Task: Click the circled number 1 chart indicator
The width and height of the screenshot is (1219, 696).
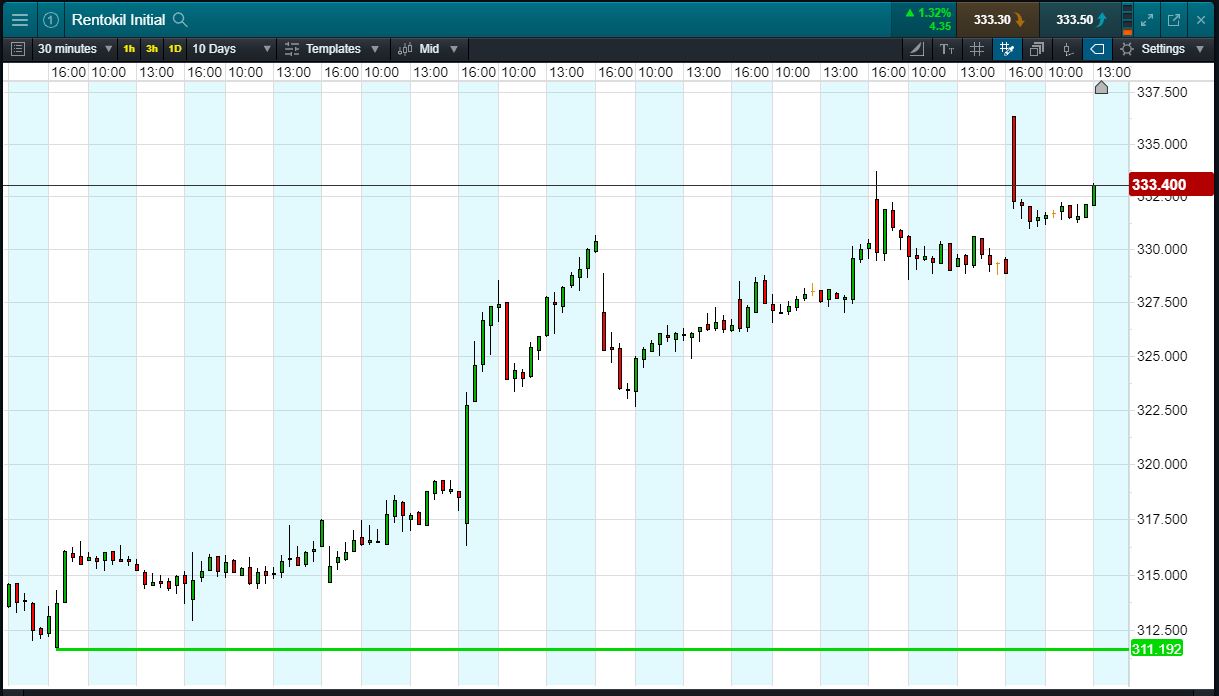Action: [x=51, y=19]
